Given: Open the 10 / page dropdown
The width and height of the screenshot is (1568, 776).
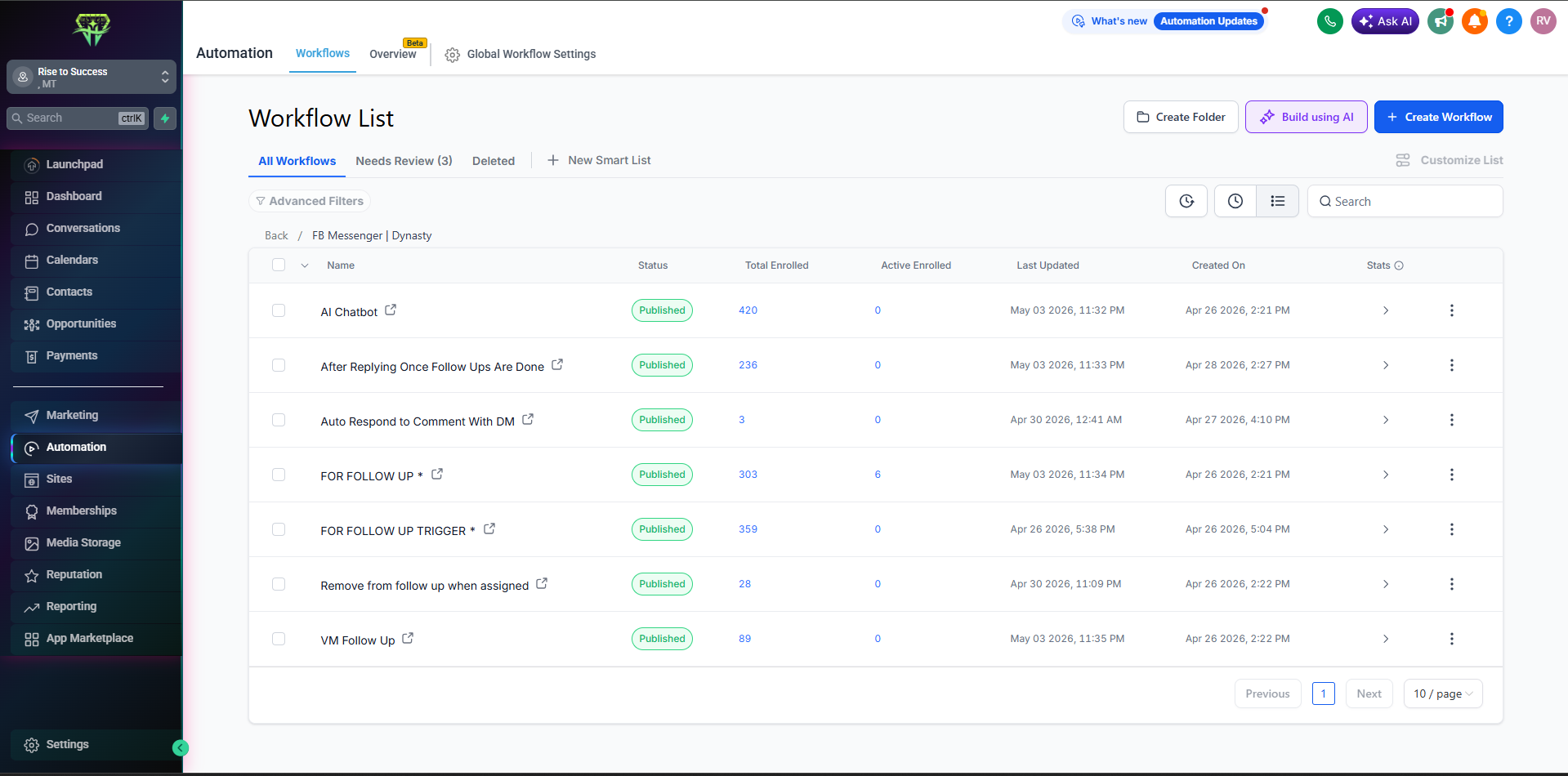Looking at the screenshot, I should [x=1443, y=693].
